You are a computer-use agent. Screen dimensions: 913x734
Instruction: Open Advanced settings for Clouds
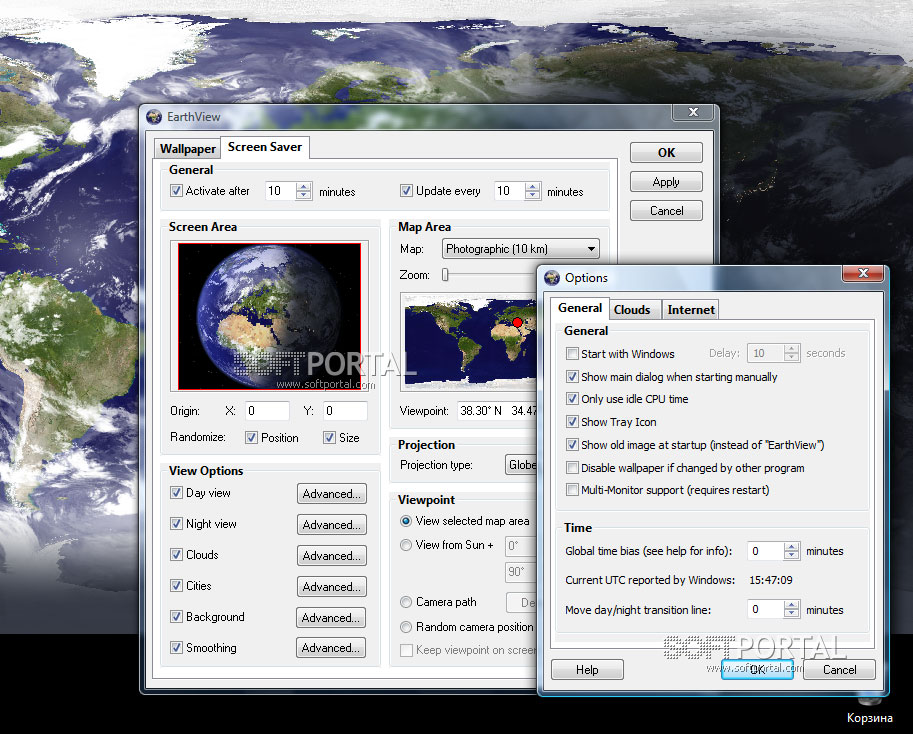[x=331, y=555]
